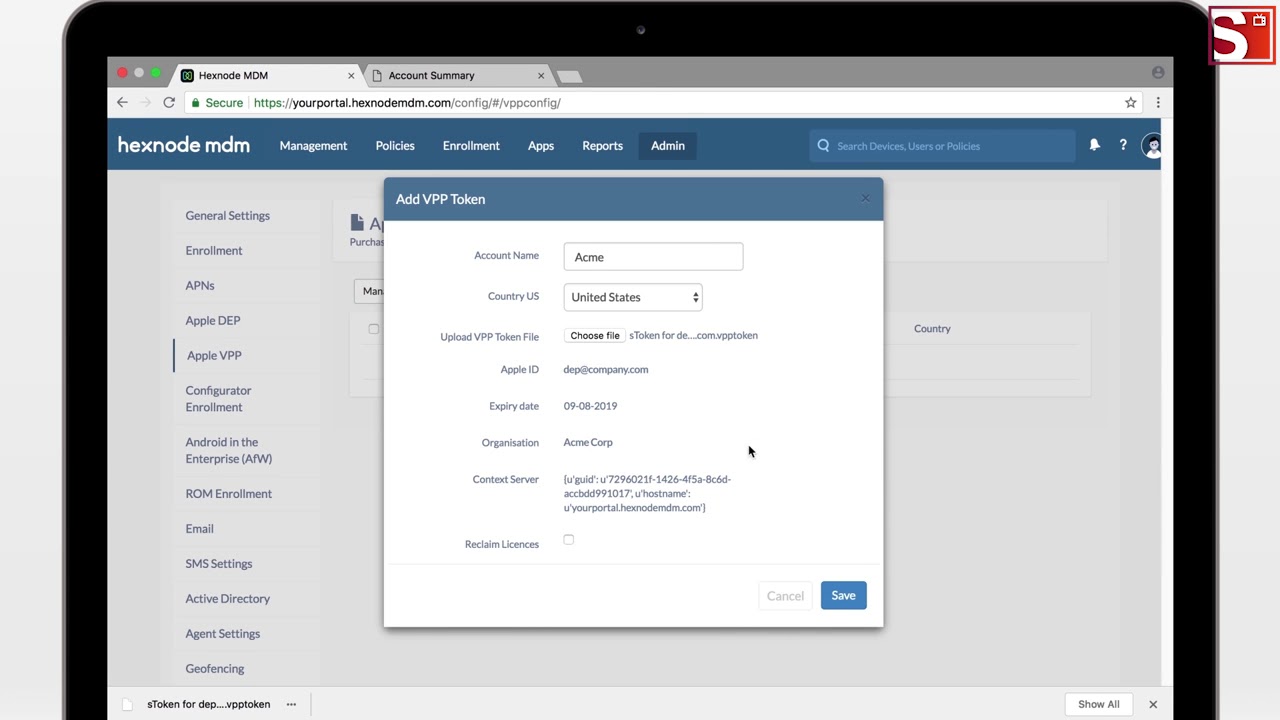Click the Chrome profile icon in the title bar
This screenshot has width=1280, height=720.
click(1158, 72)
